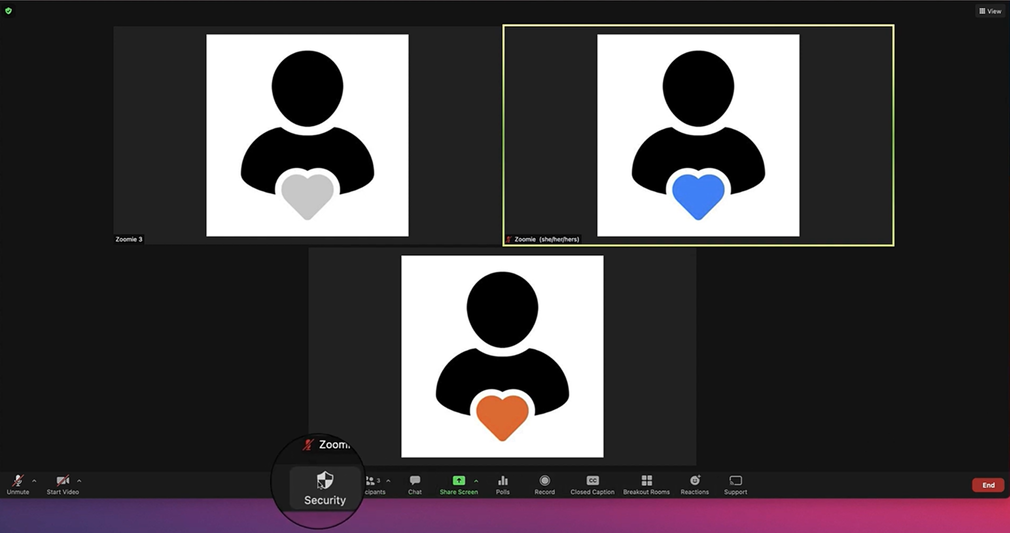
Task: Open the Participants list
Action: [x=373, y=484]
